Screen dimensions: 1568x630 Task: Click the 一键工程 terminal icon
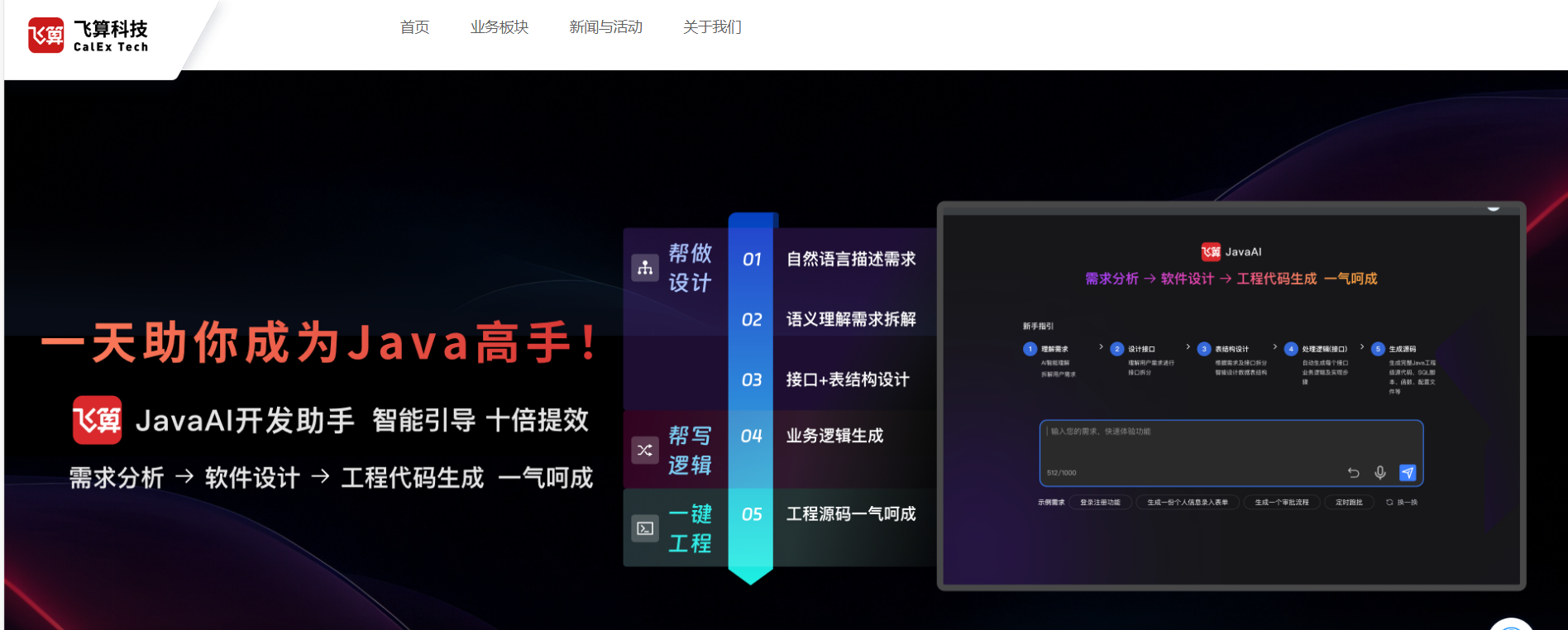[645, 528]
